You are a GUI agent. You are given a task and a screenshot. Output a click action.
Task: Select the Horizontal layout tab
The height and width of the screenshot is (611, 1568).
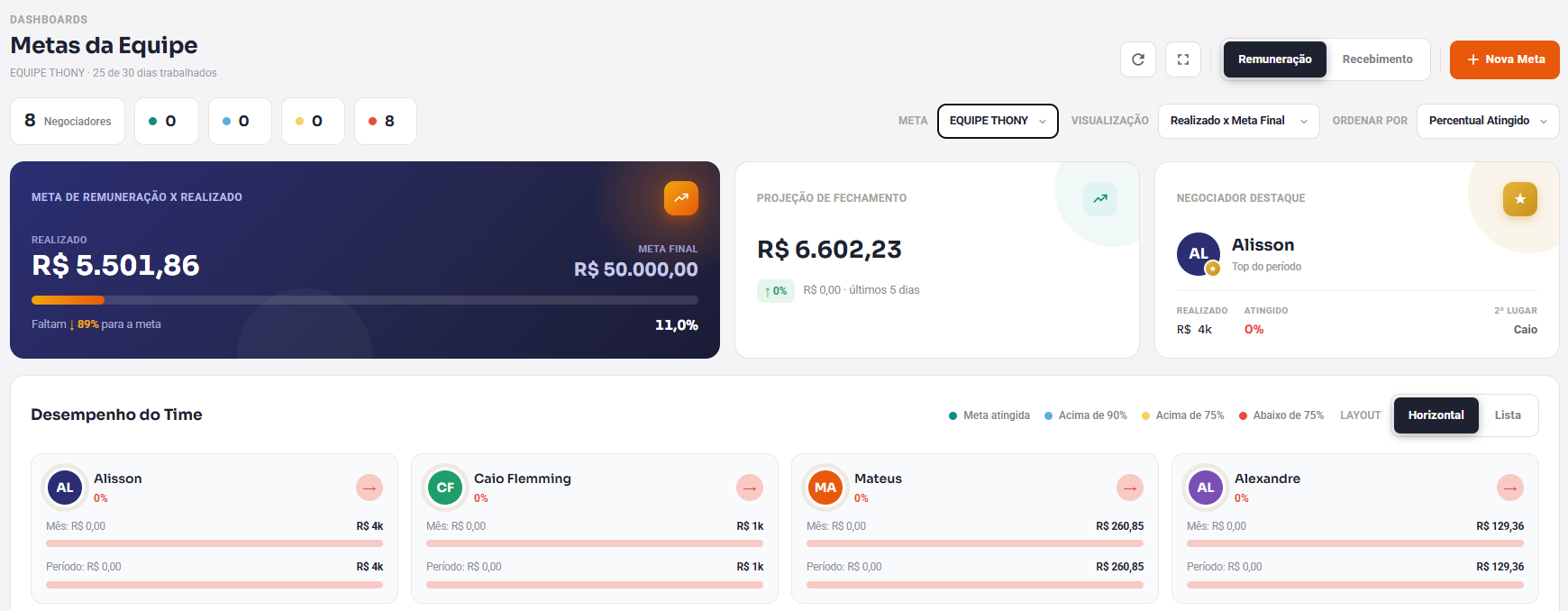coord(1436,415)
